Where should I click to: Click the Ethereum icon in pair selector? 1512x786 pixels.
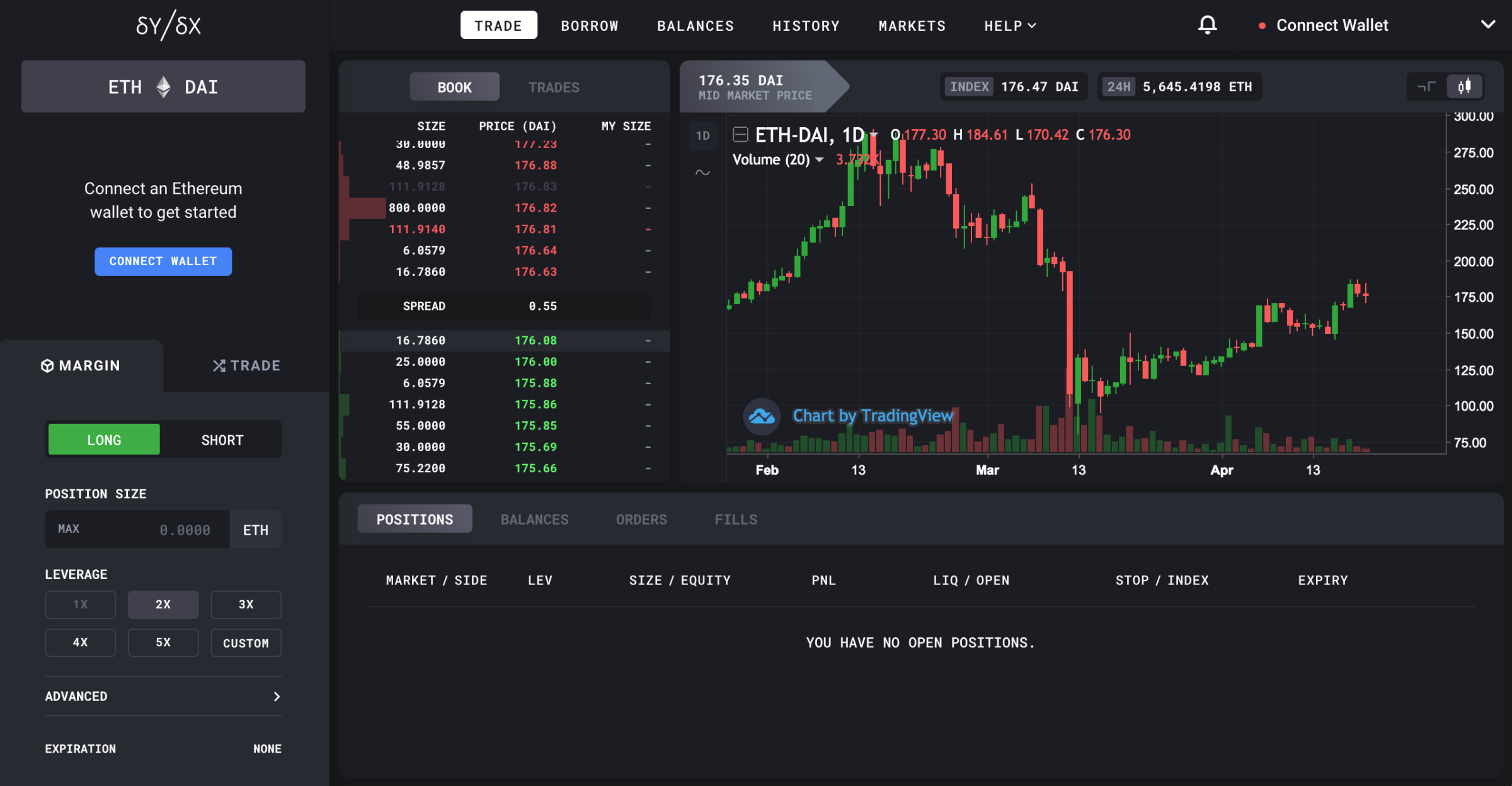(163, 86)
